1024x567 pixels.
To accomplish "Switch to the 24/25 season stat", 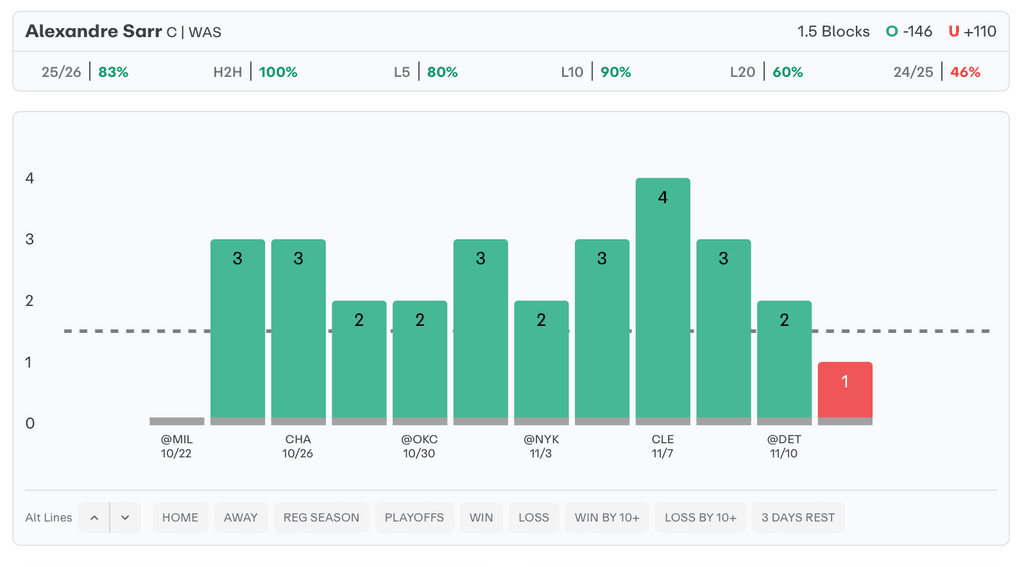I will coord(937,72).
